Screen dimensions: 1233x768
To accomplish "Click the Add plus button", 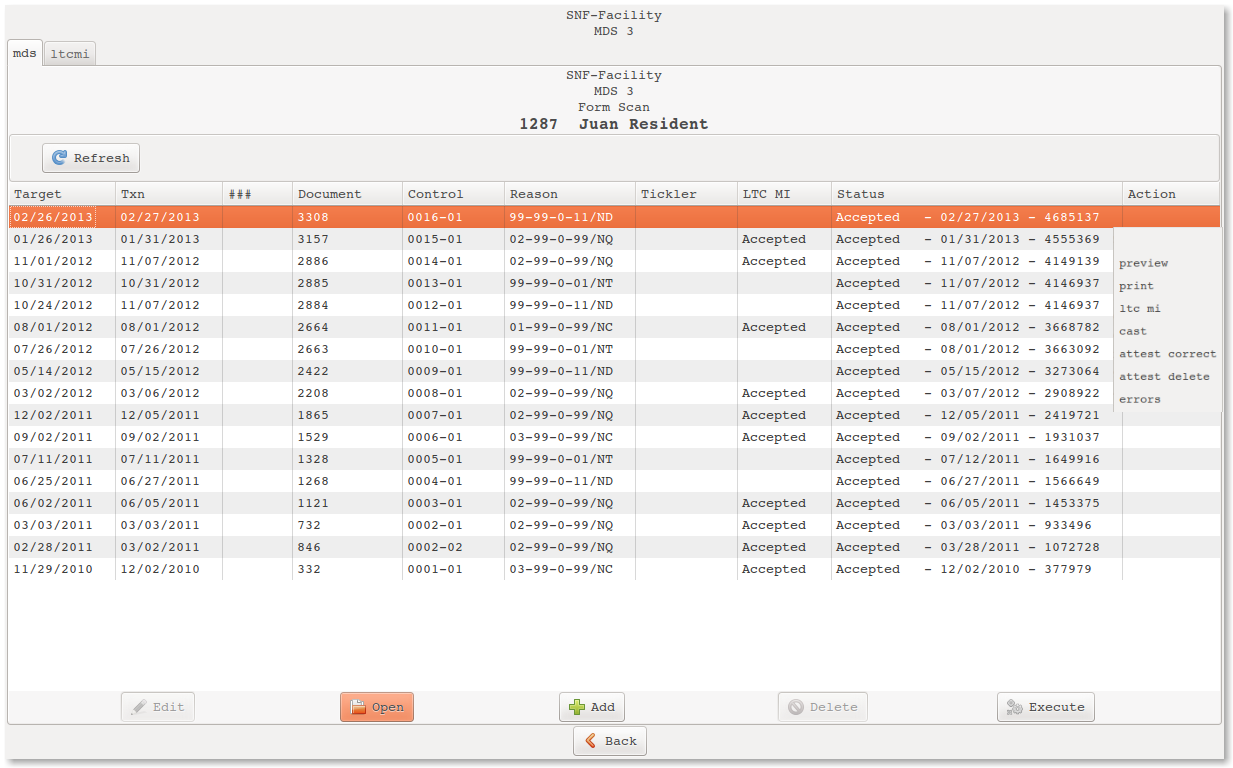I will 591,707.
